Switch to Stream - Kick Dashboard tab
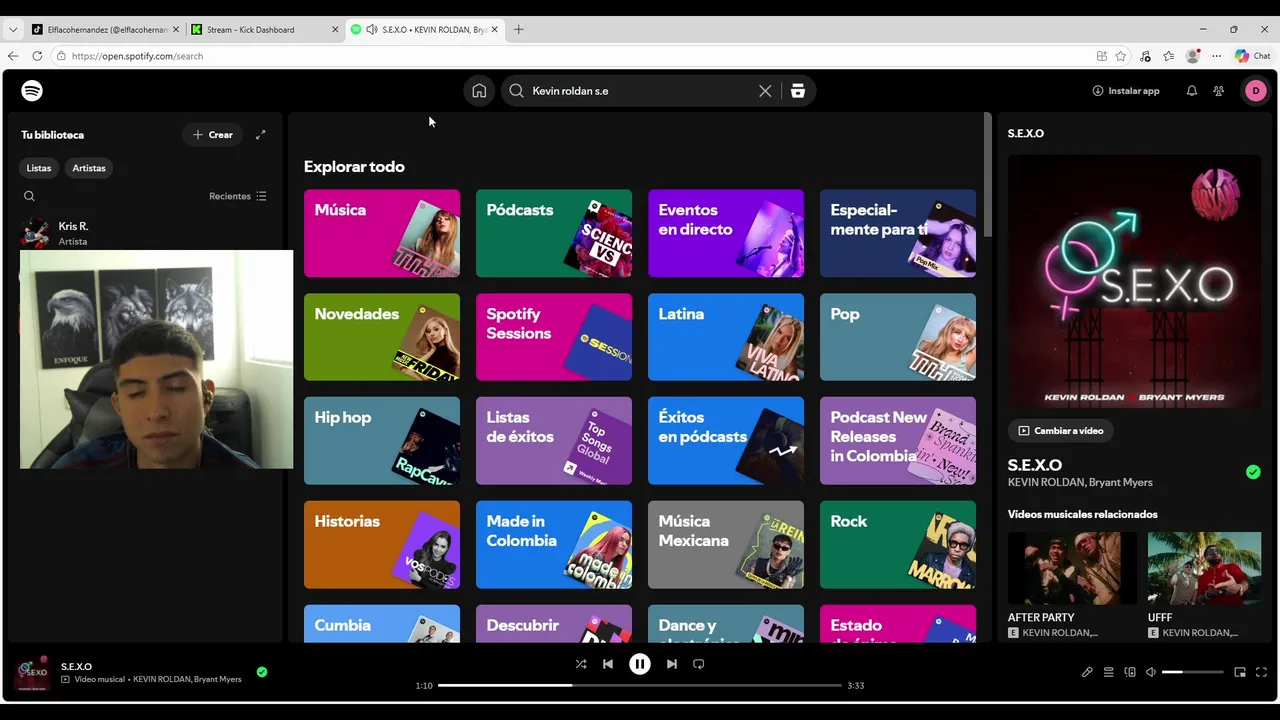 click(x=265, y=30)
